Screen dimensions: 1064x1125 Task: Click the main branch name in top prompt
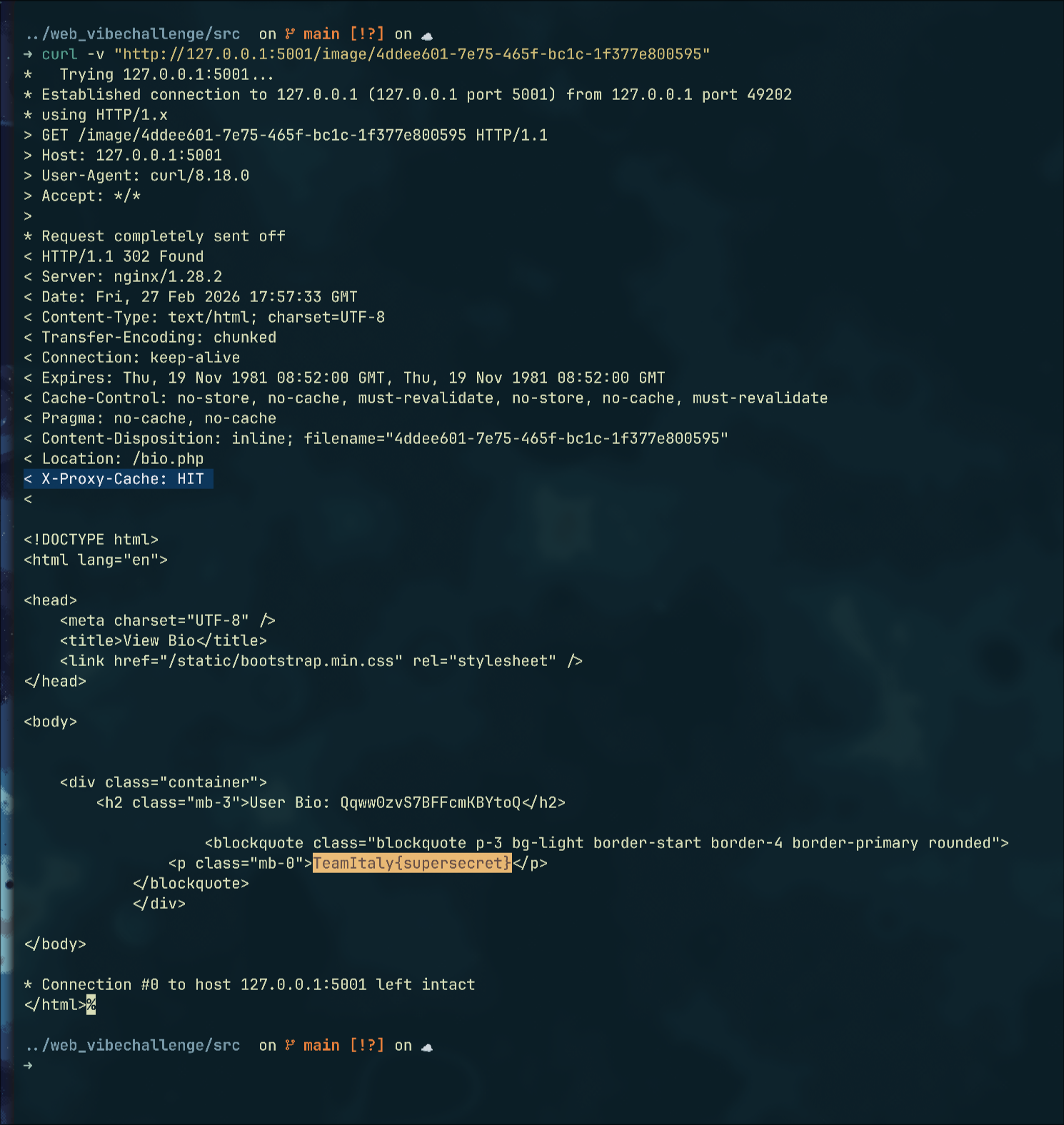(321, 34)
